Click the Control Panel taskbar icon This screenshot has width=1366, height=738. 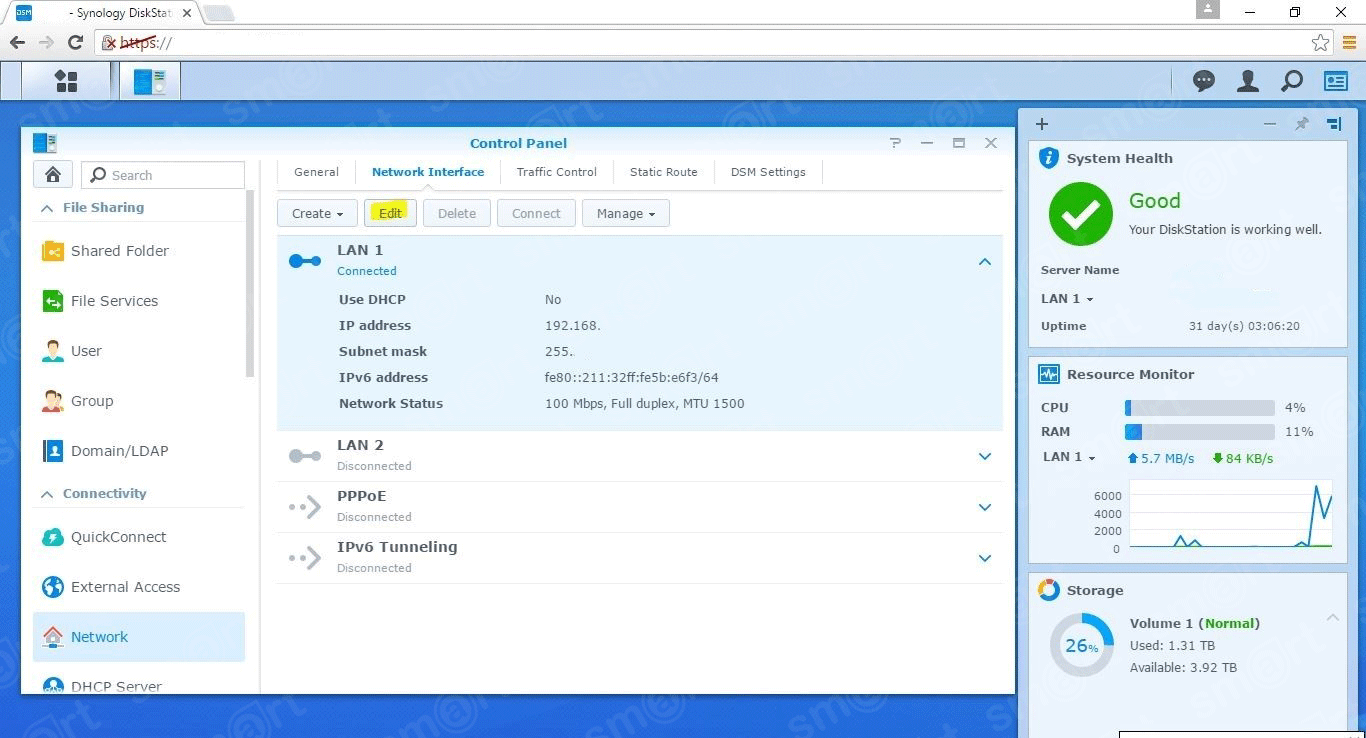tap(150, 81)
